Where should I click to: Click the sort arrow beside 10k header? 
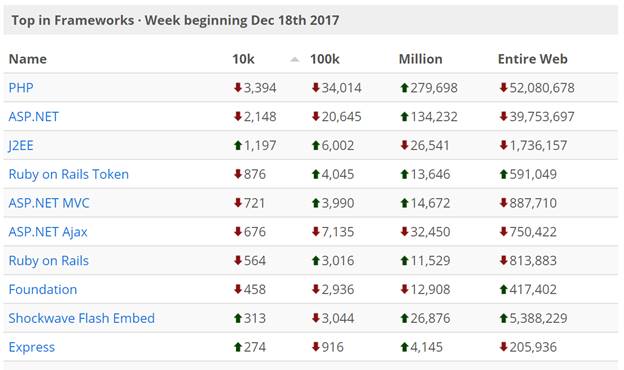point(294,59)
